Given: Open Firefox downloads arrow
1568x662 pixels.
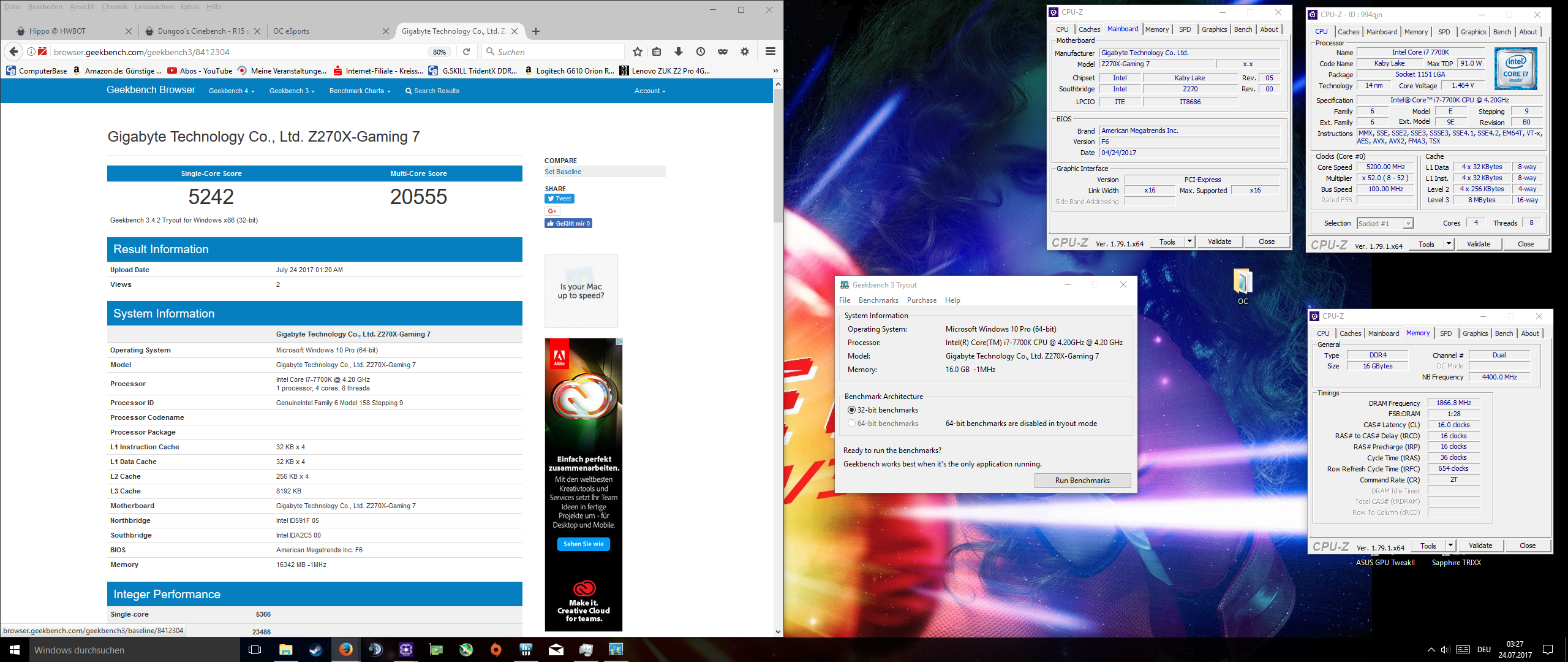Looking at the screenshot, I should pyautogui.click(x=679, y=52).
